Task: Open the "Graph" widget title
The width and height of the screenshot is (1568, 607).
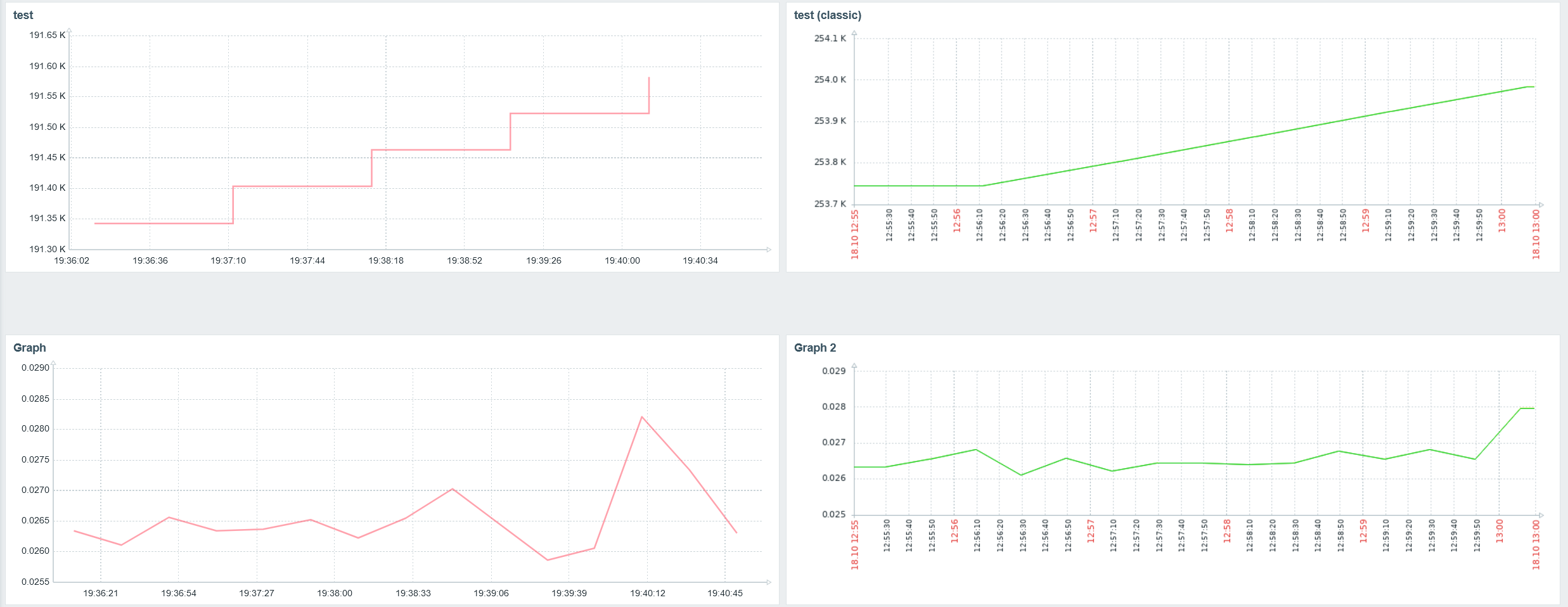Action: click(30, 348)
